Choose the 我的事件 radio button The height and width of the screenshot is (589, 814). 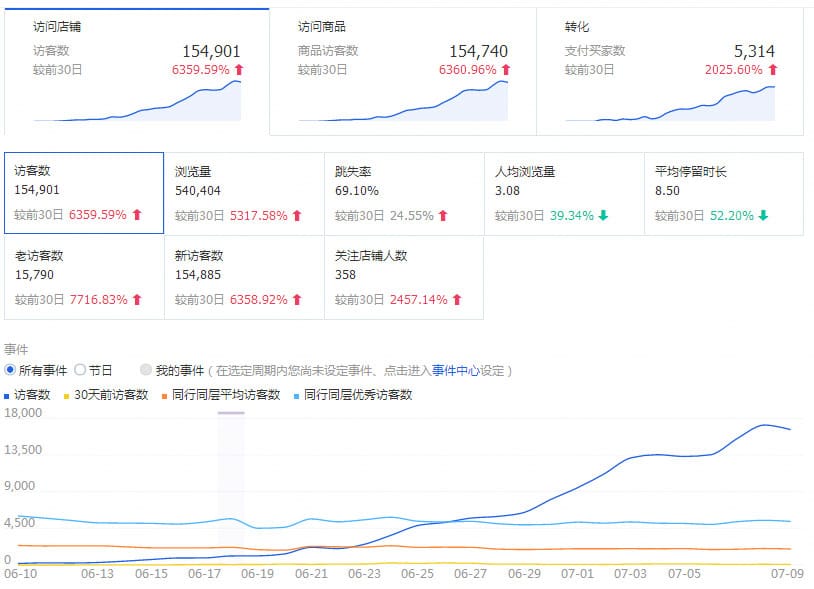[x=147, y=370]
